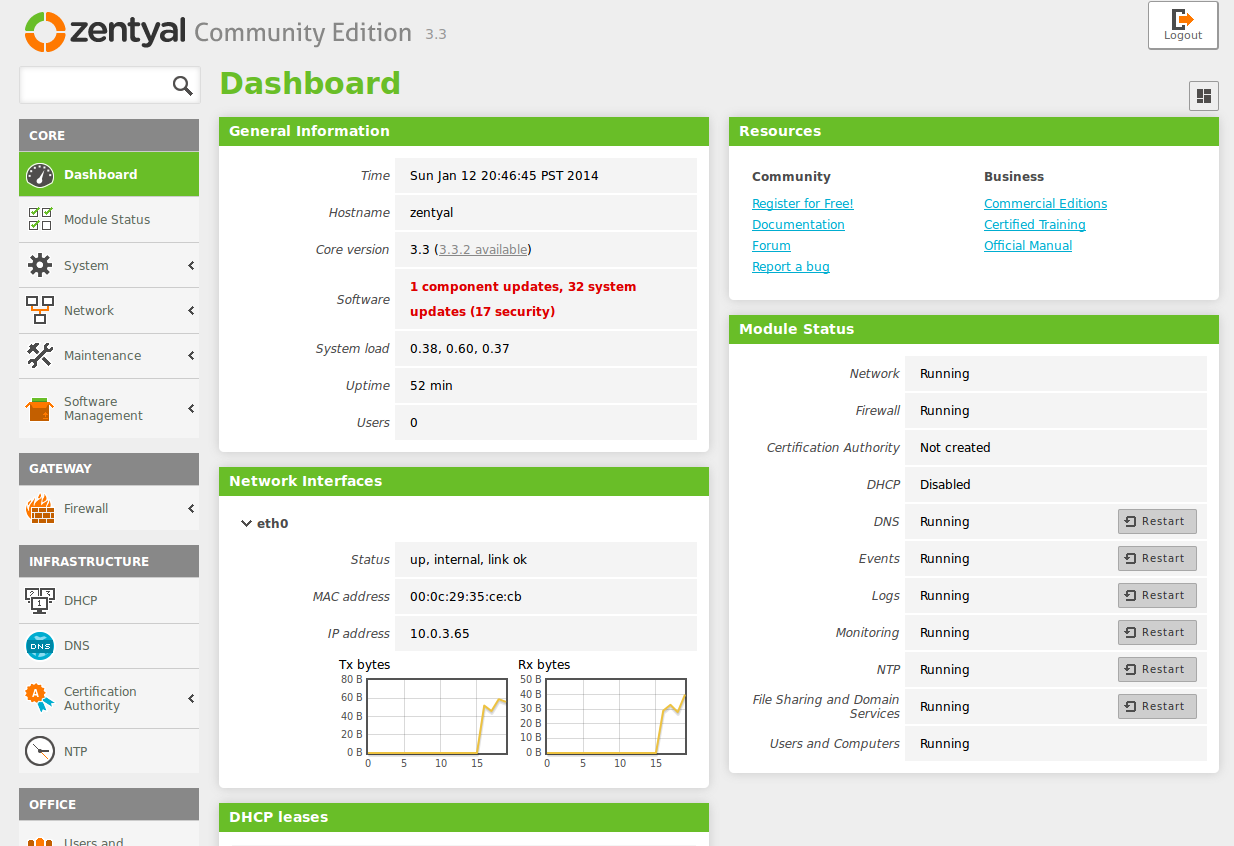
Task: Click the IP address value 10.0.3.65
Action: point(440,634)
